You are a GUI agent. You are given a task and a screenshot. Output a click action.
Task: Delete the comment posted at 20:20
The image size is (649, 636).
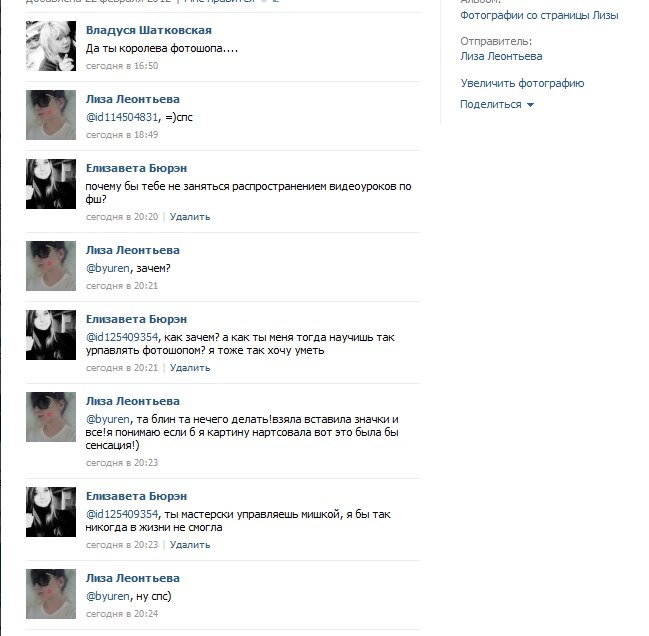point(190,217)
